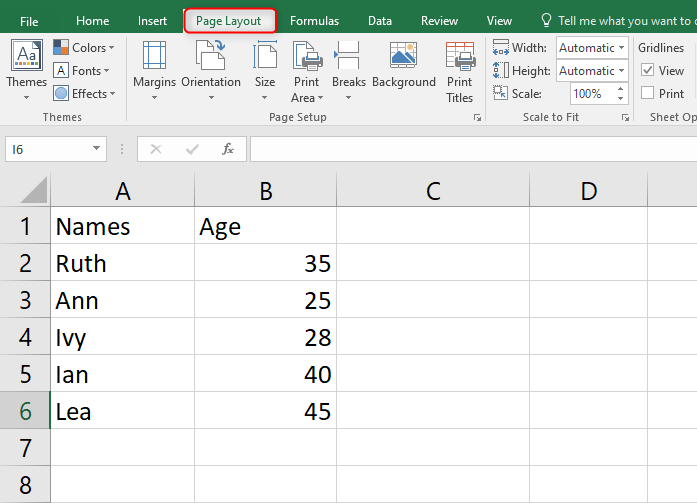Viewport: 697px width, 503px height.
Task: Click the Insert Function fx icon
Action: coord(228,149)
